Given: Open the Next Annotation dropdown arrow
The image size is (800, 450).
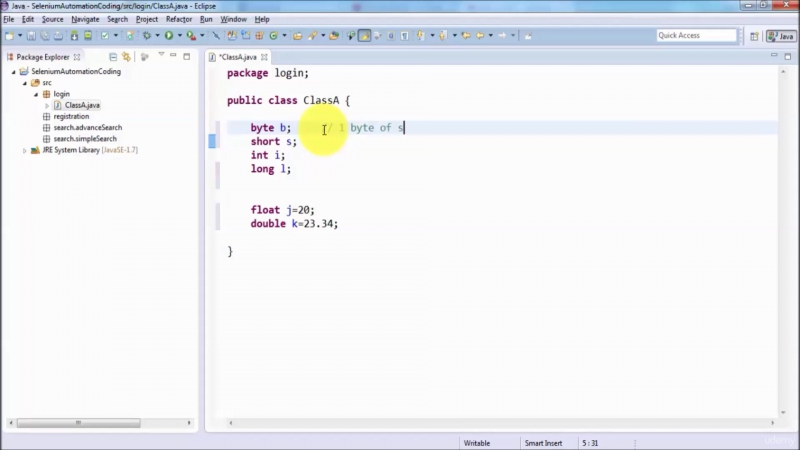Looking at the screenshot, I should point(432,36).
